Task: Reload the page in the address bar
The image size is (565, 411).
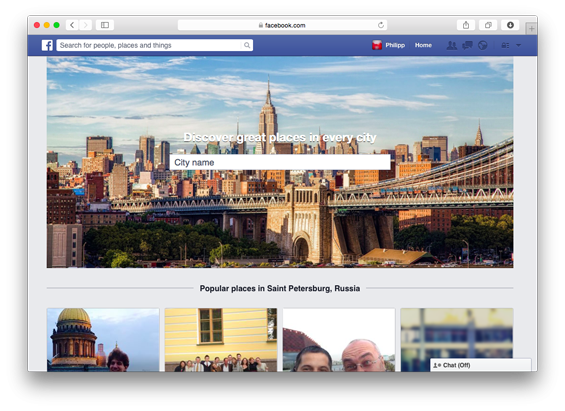Action: [x=381, y=25]
